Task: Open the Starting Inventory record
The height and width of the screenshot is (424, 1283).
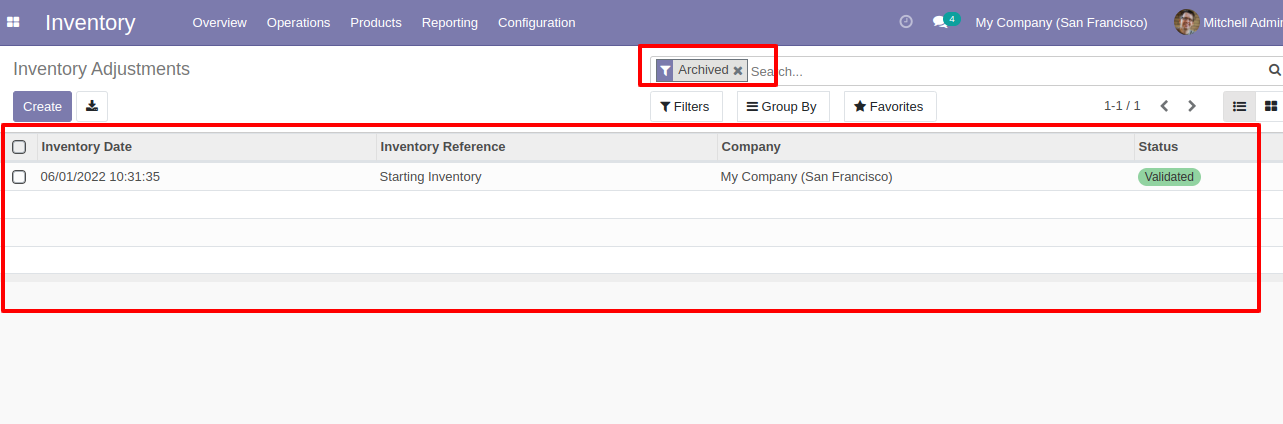Action: pos(430,177)
